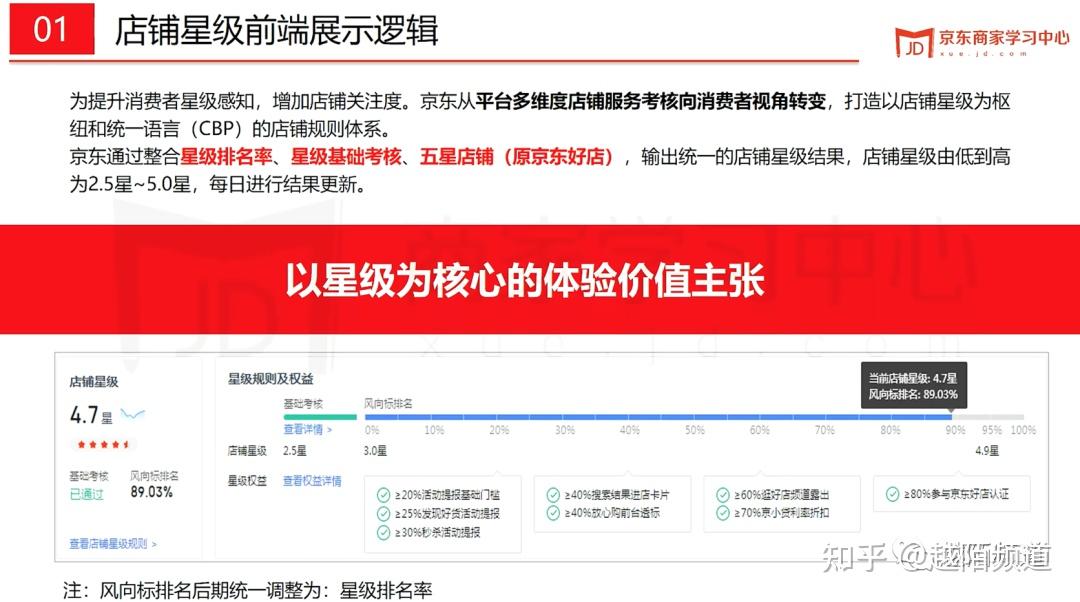Click the 已通过 status text

87,493
